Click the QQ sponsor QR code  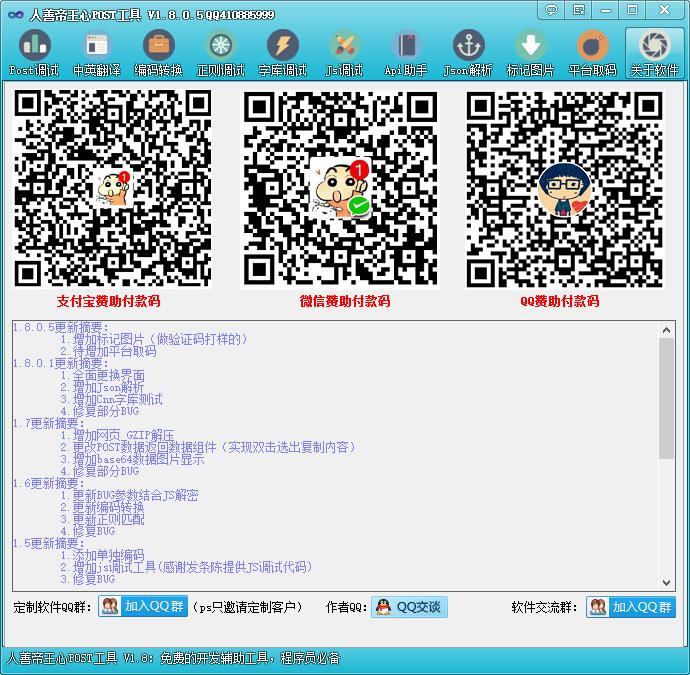tap(565, 188)
